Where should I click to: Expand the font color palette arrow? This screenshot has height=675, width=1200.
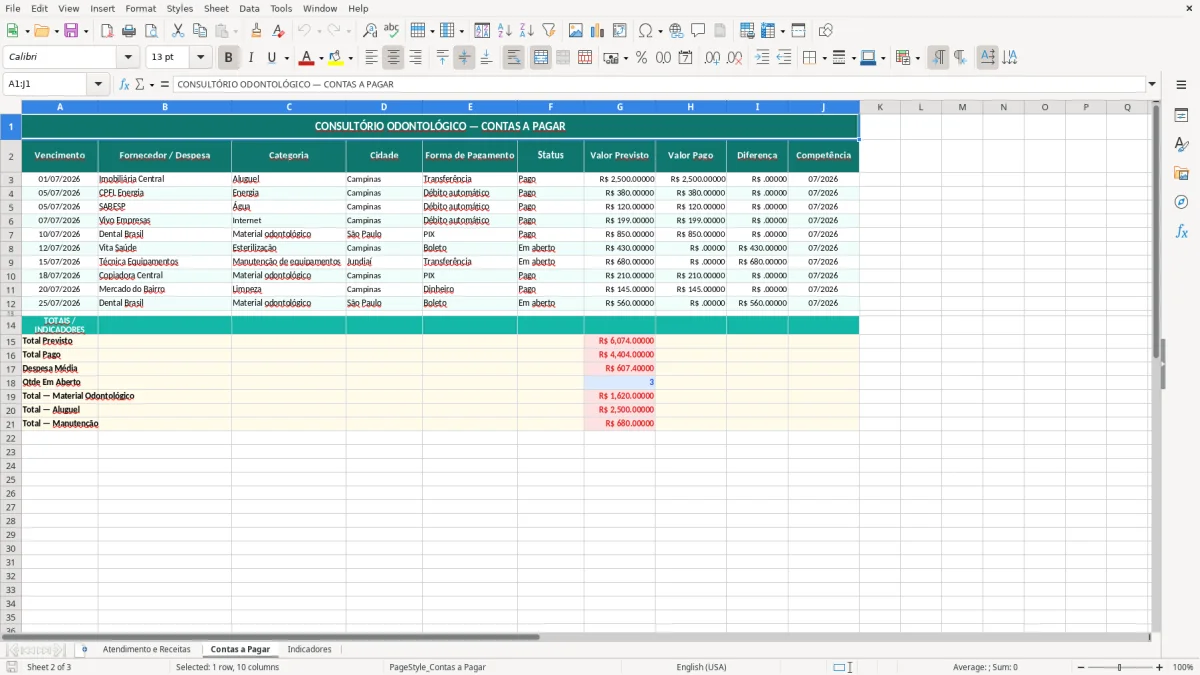click(321, 58)
